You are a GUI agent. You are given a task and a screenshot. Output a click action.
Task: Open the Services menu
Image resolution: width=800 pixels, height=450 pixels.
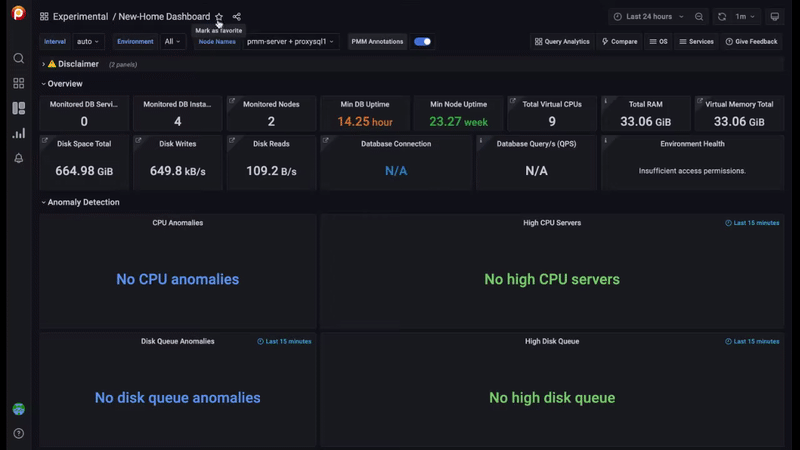tap(696, 42)
